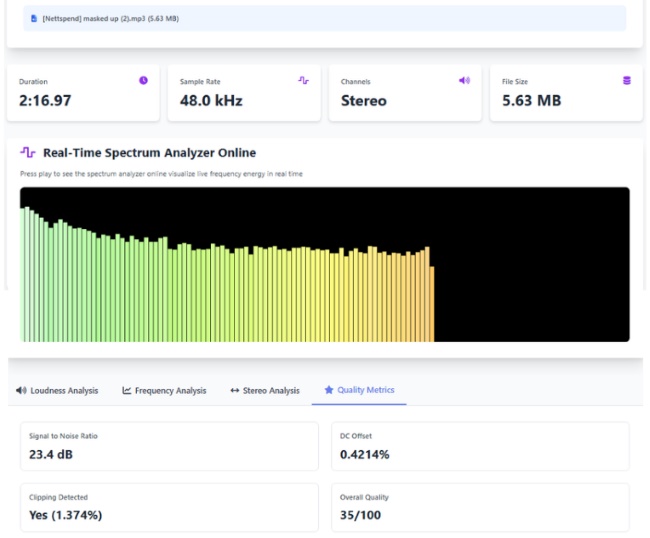Click the Signal to Noise Ratio card
650x538 pixels.
pyautogui.click(x=169, y=446)
